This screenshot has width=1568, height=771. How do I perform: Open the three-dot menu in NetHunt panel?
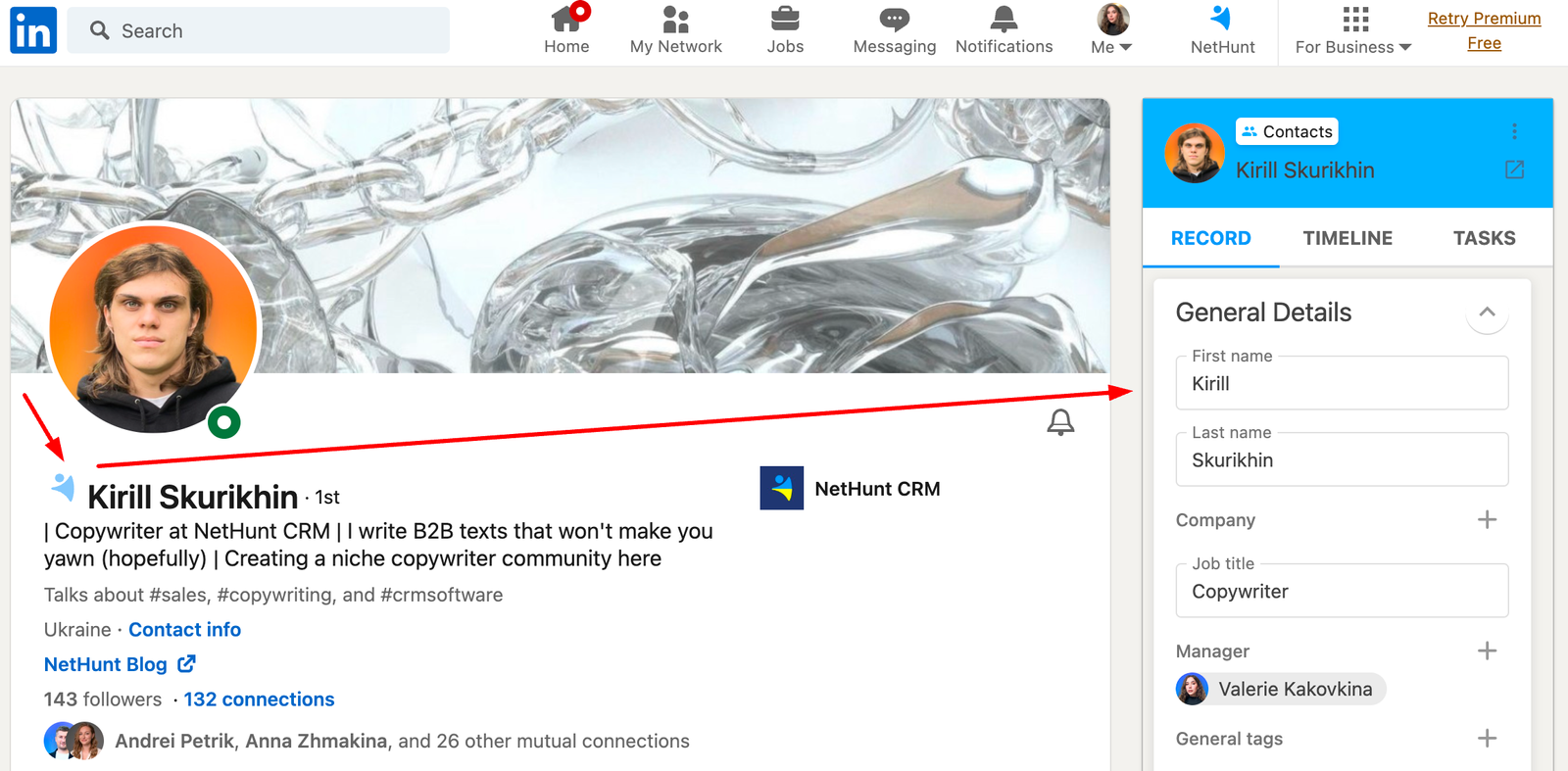tap(1514, 131)
